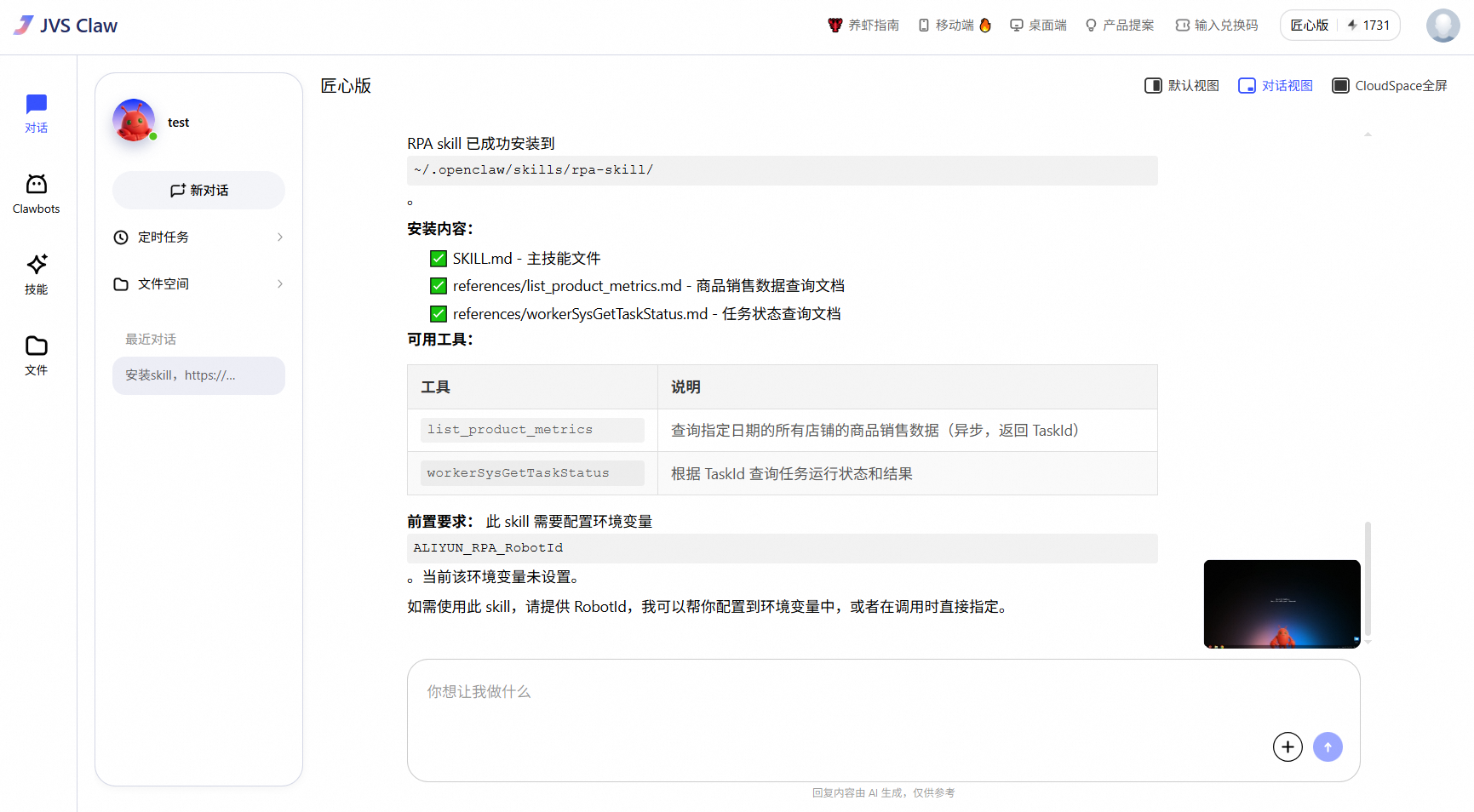
Task: Click the 根据 TaskId 查询任务运行状态和结果 description
Action: tap(792, 474)
